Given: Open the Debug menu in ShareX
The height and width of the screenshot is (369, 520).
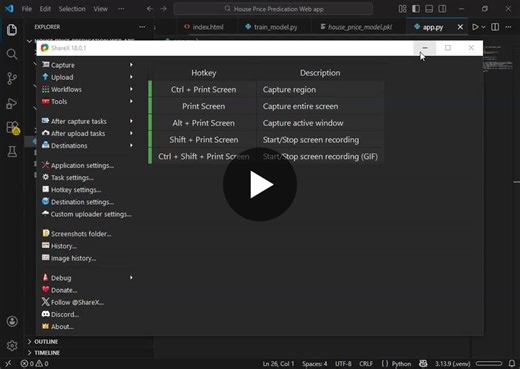Looking at the screenshot, I should [x=61, y=278].
